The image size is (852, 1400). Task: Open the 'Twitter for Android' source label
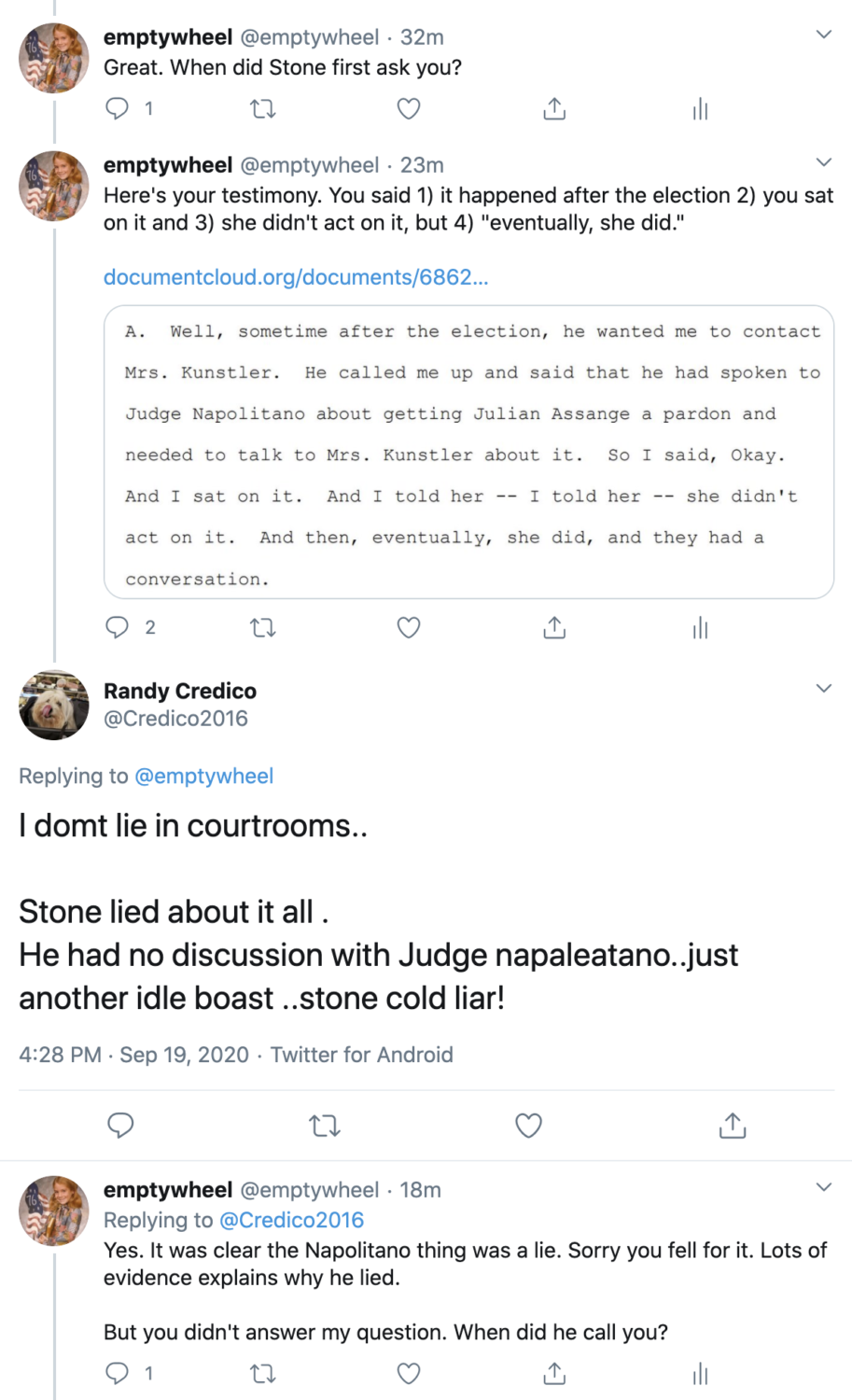(362, 1055)
